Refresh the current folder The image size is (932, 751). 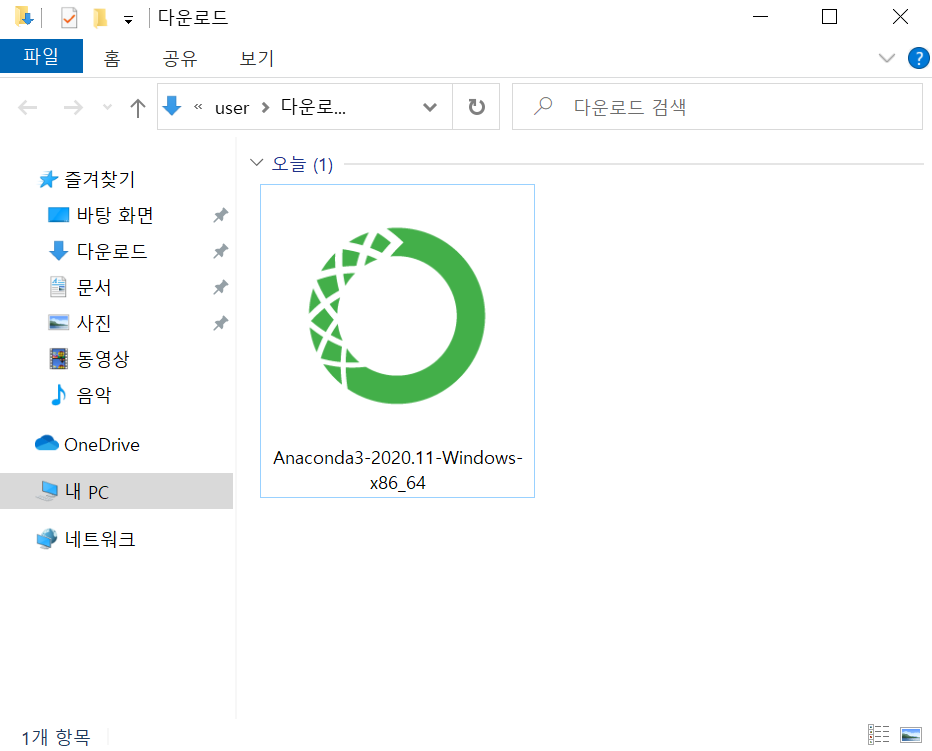point(476,107)
